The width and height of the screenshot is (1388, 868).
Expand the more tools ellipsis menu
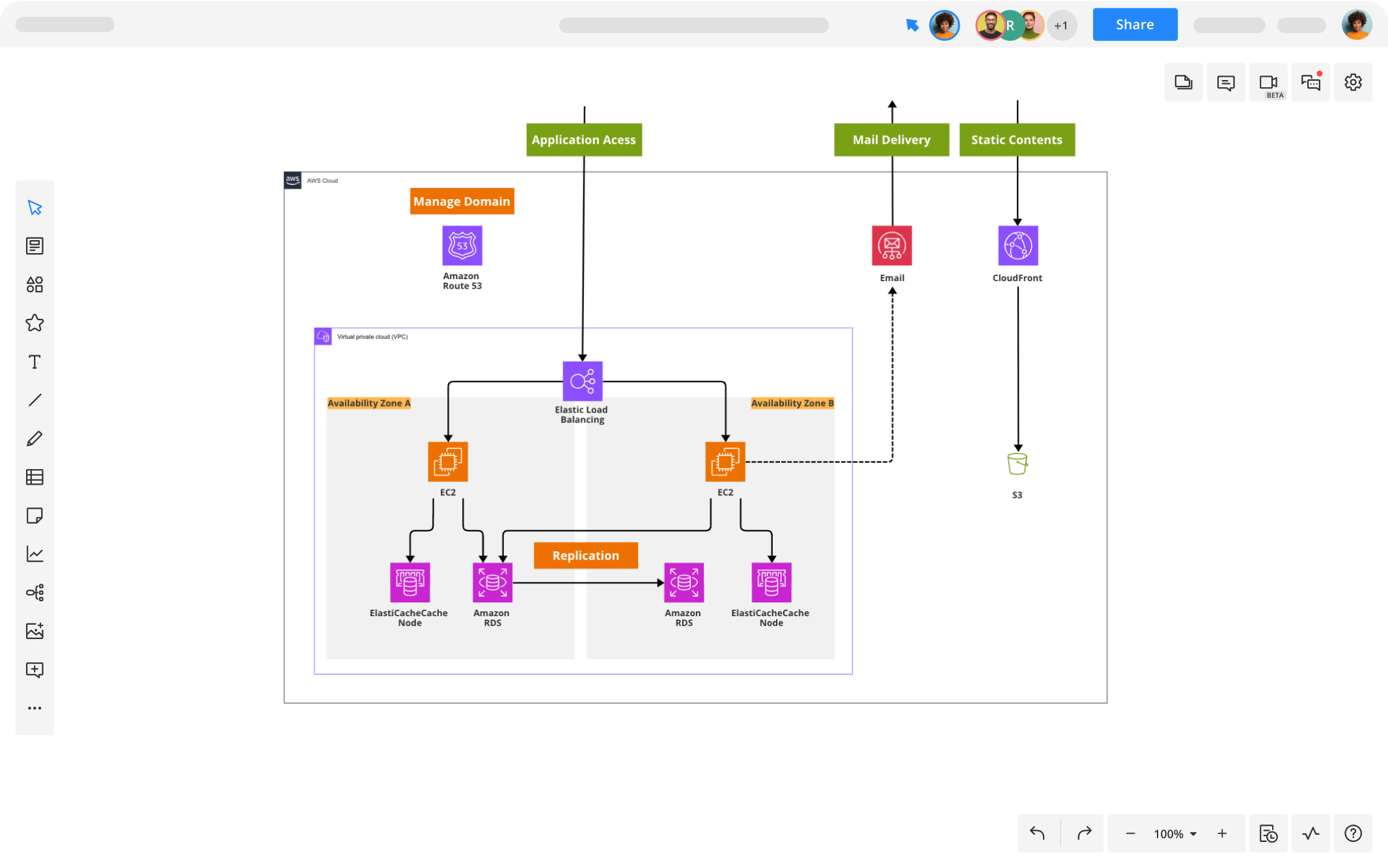pyautogui.click(x=35, y=708)
